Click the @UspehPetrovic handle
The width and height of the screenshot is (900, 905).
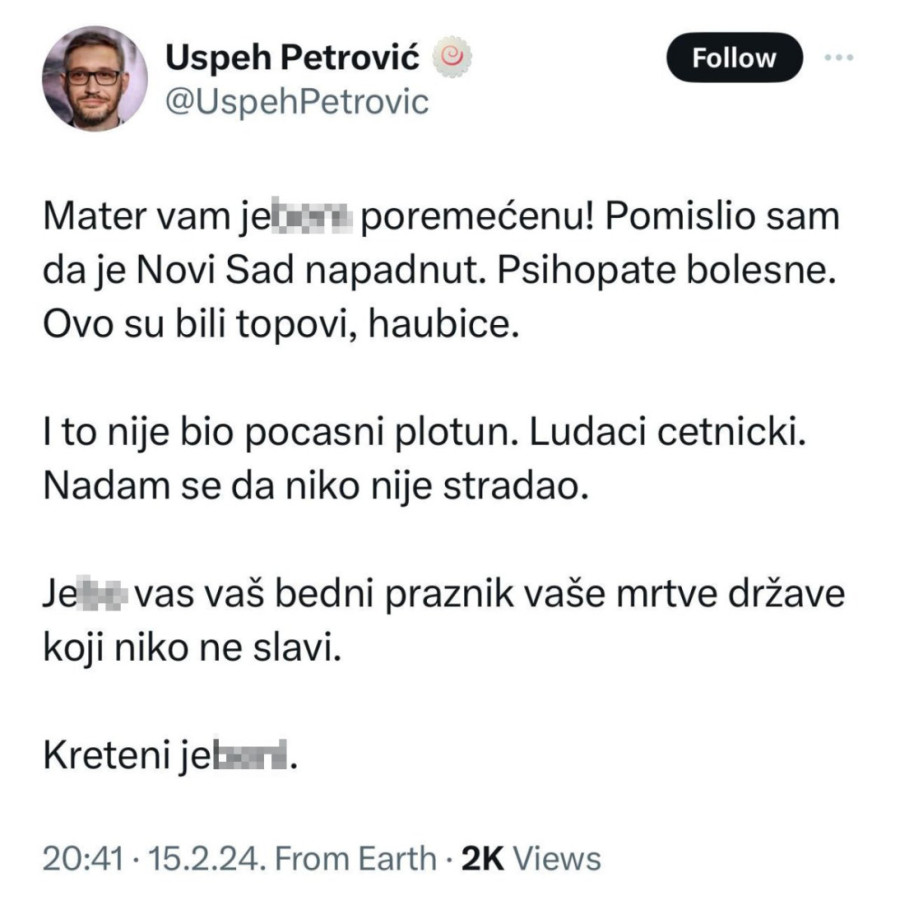(x=298, y=100)
